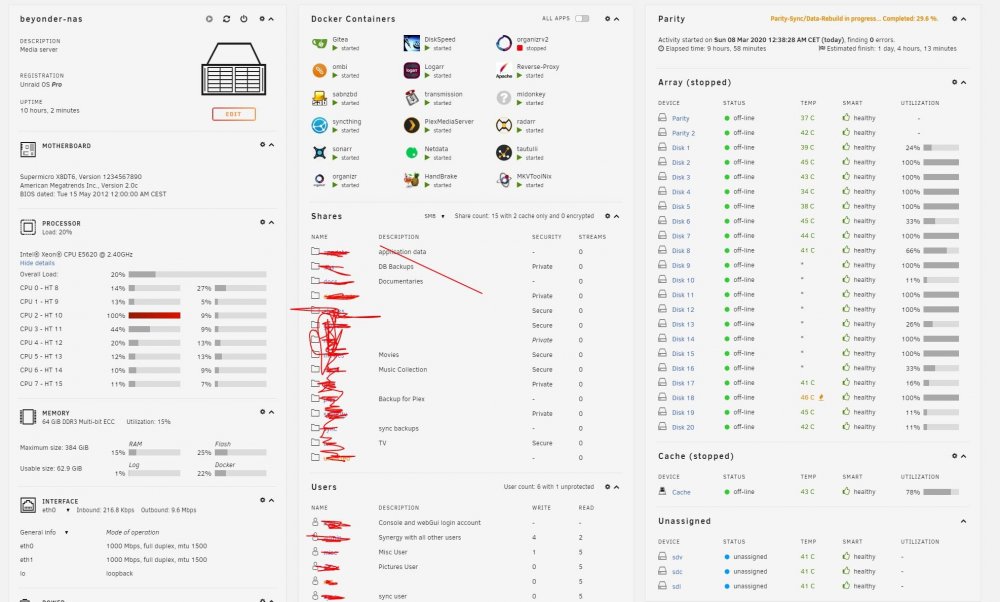The width and height of the screenshot is (1000, 602).
Task: Open settings gear of Parity panel
Action: pyautogui.click(x=955, y=18)
